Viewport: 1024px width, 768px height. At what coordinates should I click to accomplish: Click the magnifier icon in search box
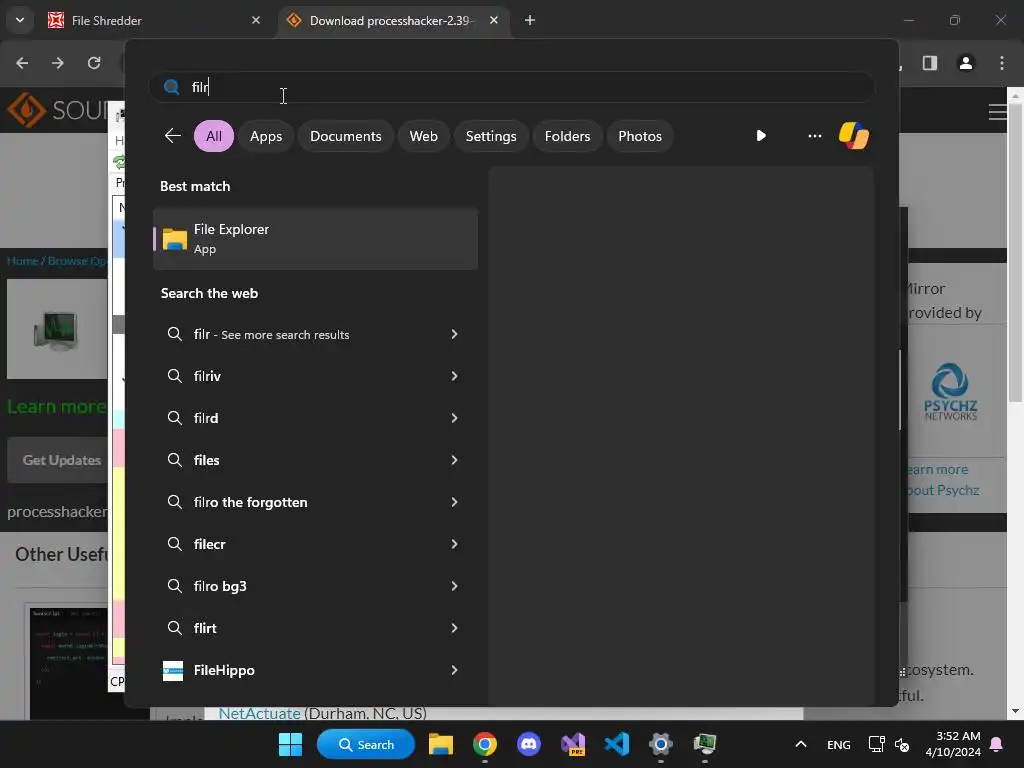click(172, 87)
